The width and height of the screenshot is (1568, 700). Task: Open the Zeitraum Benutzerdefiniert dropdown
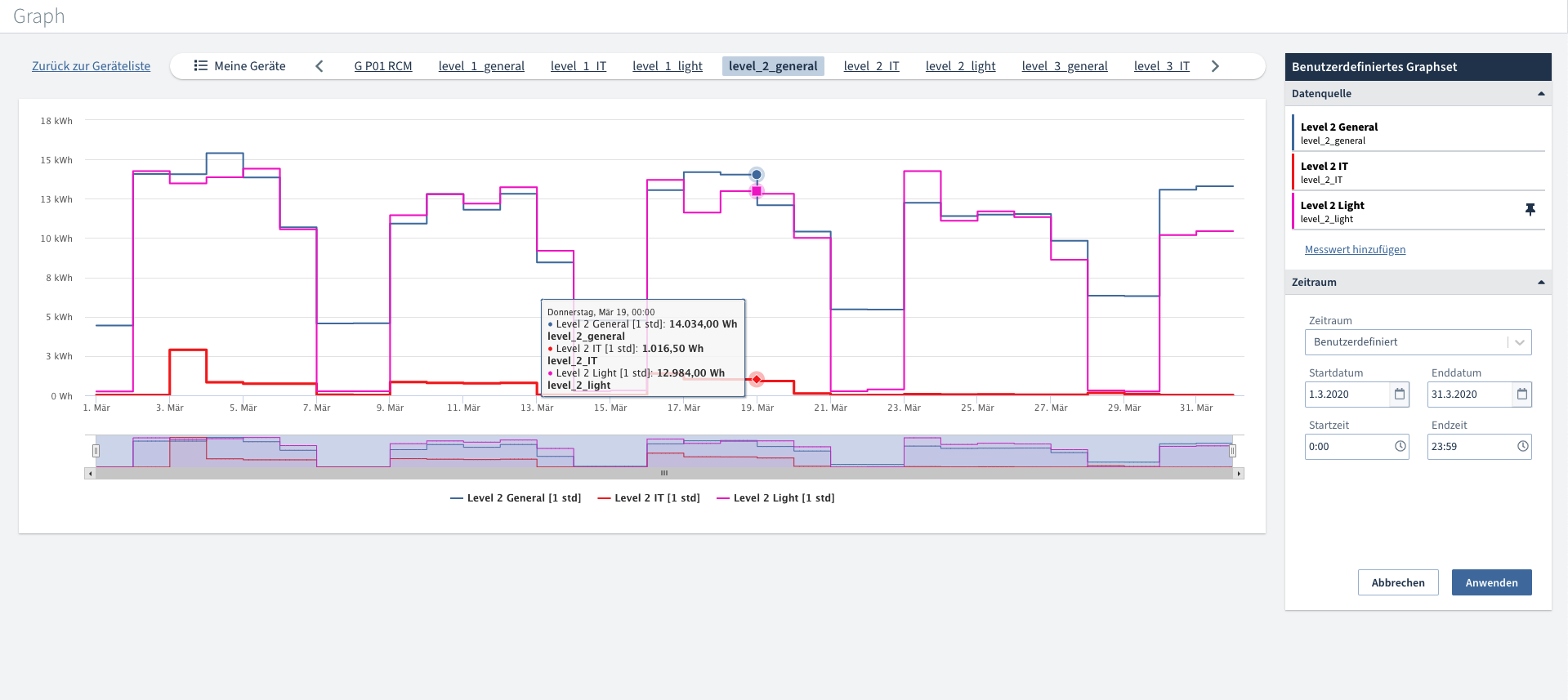(1418, 342)
